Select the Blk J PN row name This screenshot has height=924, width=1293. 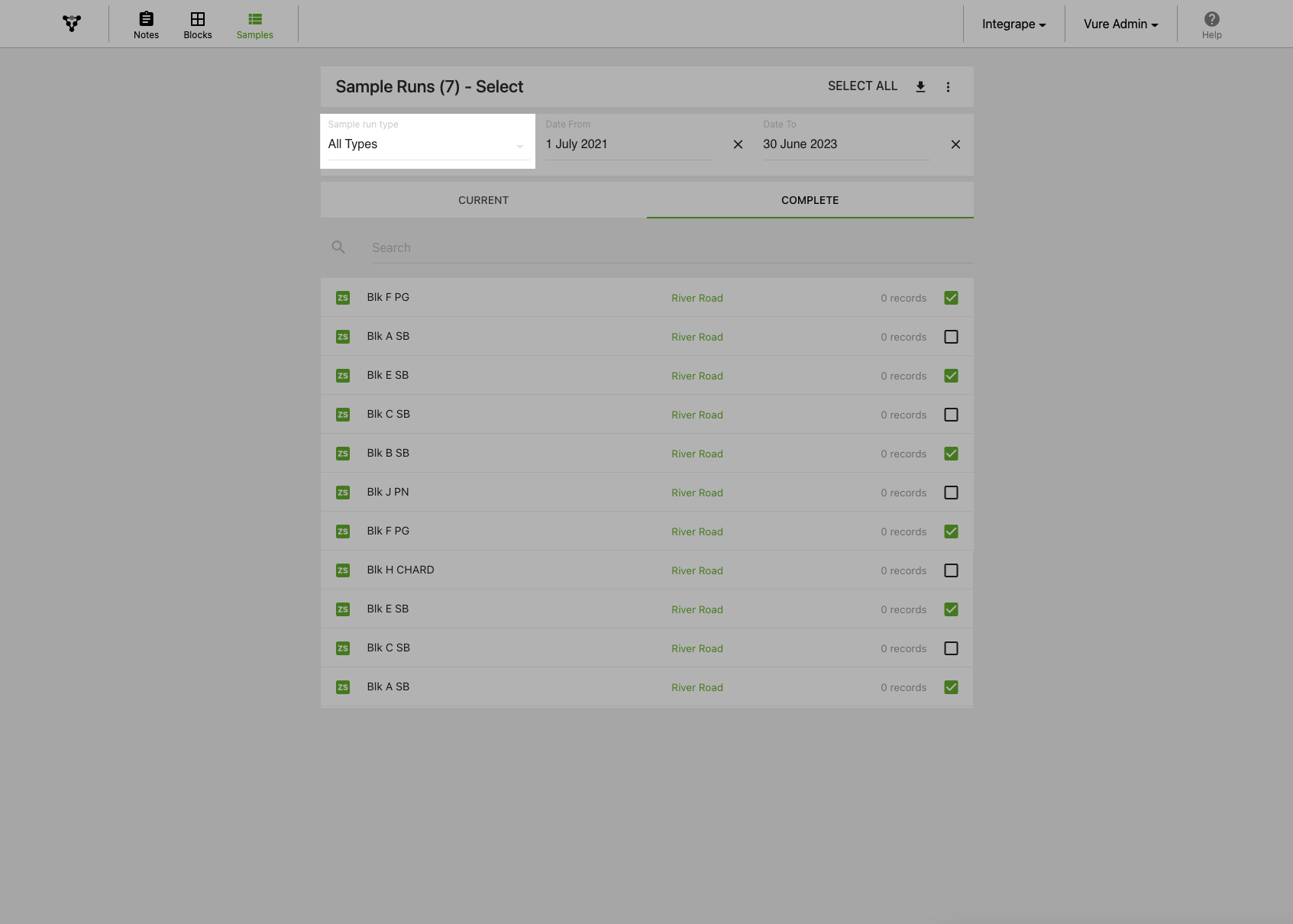[x=388, y=492]
